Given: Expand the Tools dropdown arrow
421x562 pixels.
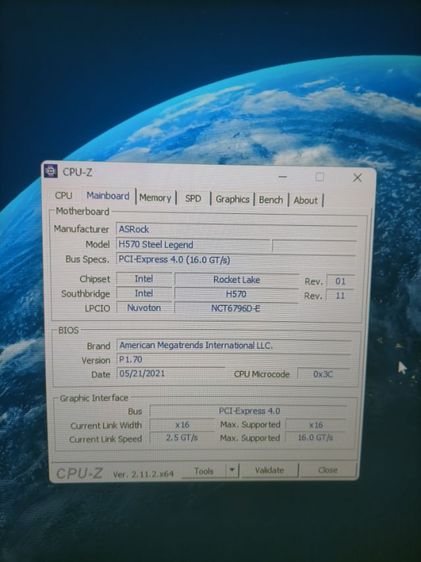Looking at the screenshot, I should [x=232, y=470].
